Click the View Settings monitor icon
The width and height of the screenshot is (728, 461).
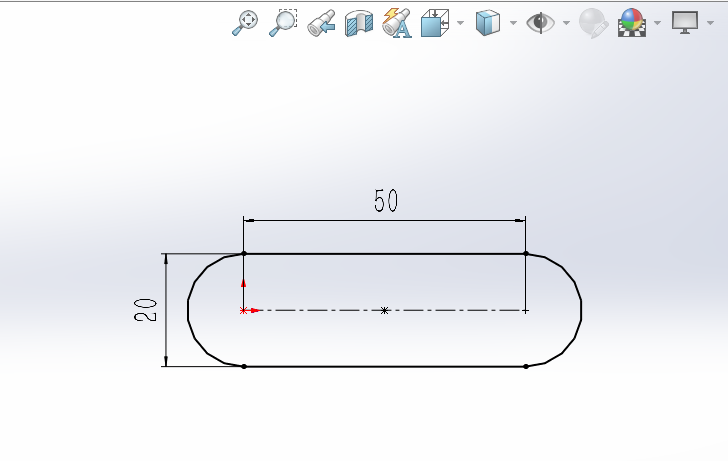[685, 22]
